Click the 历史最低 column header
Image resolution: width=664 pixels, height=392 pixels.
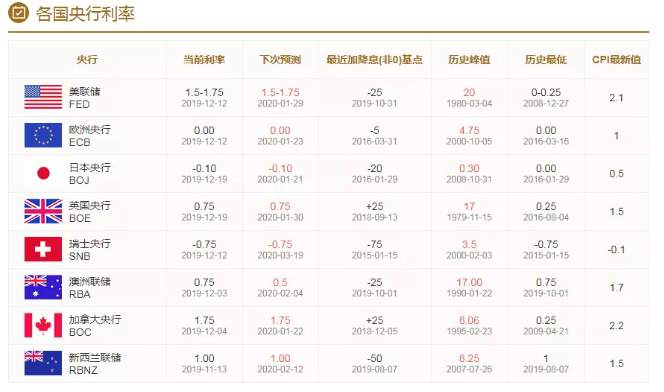546,59
